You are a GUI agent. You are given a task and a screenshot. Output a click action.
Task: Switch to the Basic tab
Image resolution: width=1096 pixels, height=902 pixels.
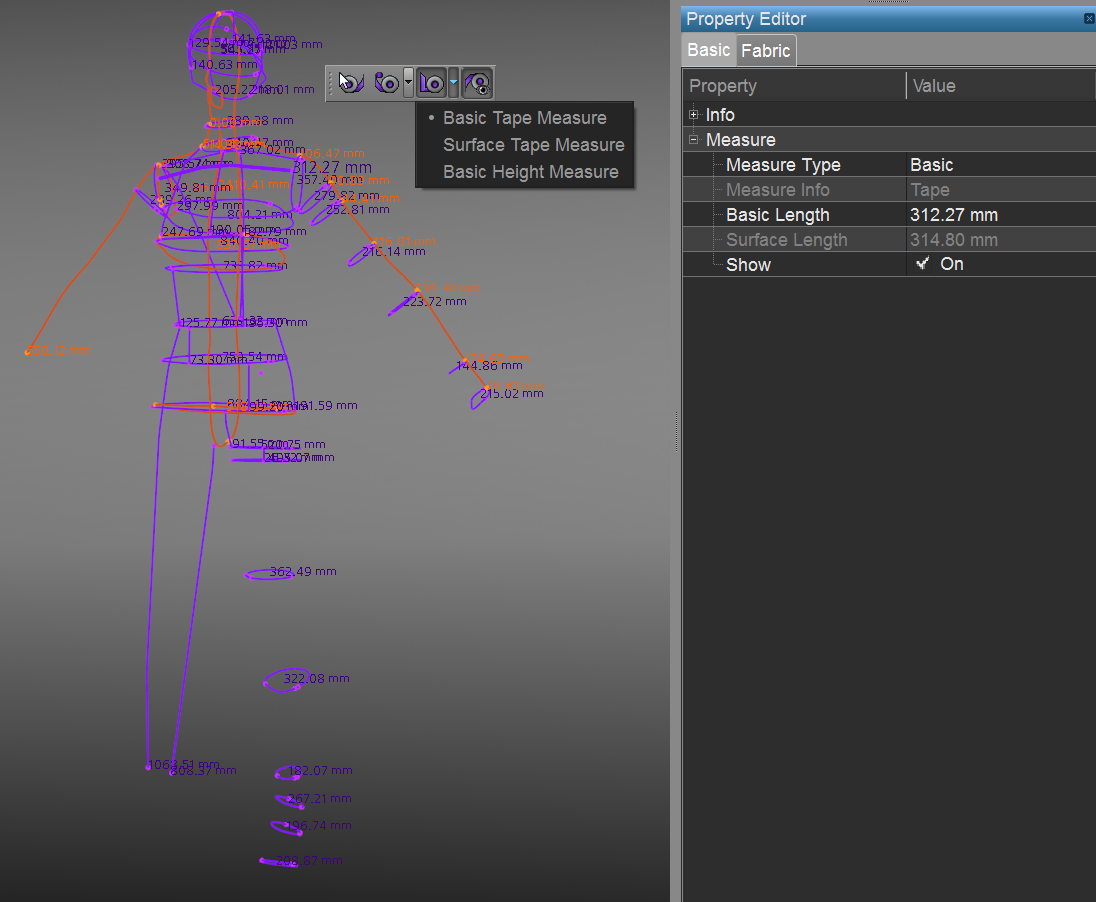[708, 50]
